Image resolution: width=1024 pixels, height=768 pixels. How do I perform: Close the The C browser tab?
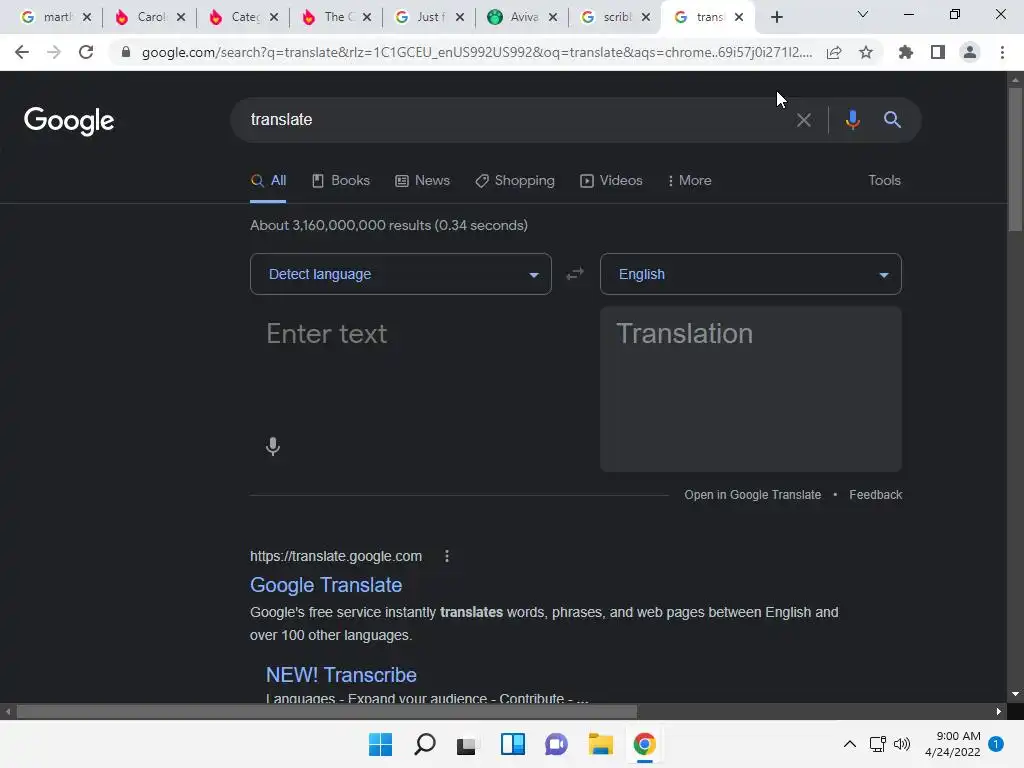pos(367,18)
